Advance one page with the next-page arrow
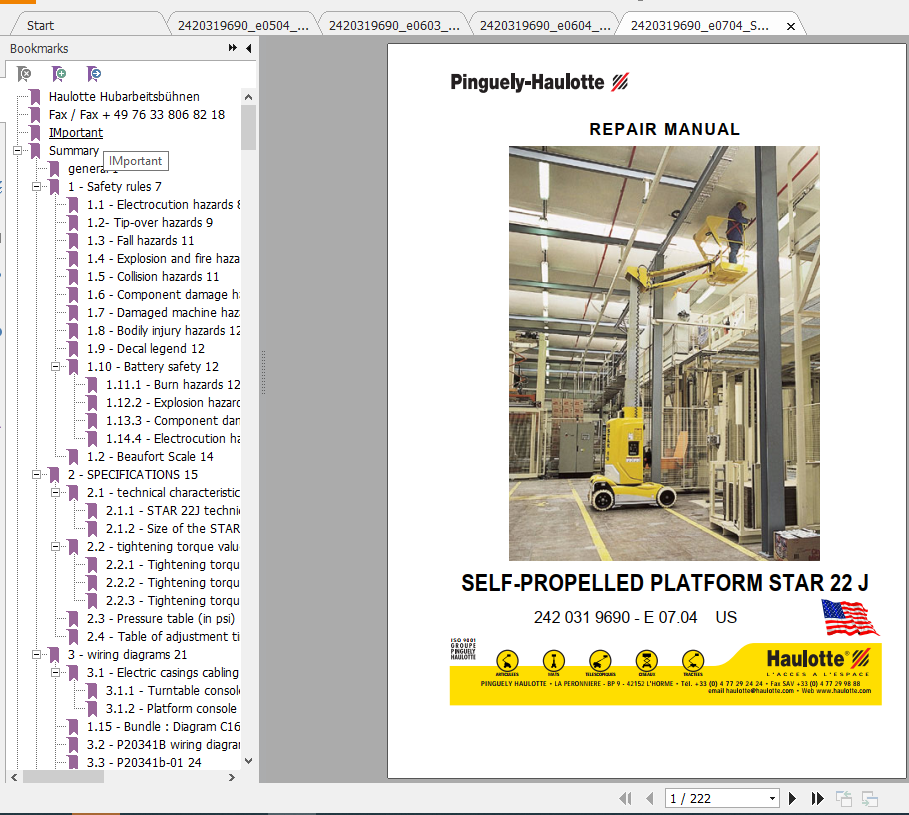 coord(792,798)
